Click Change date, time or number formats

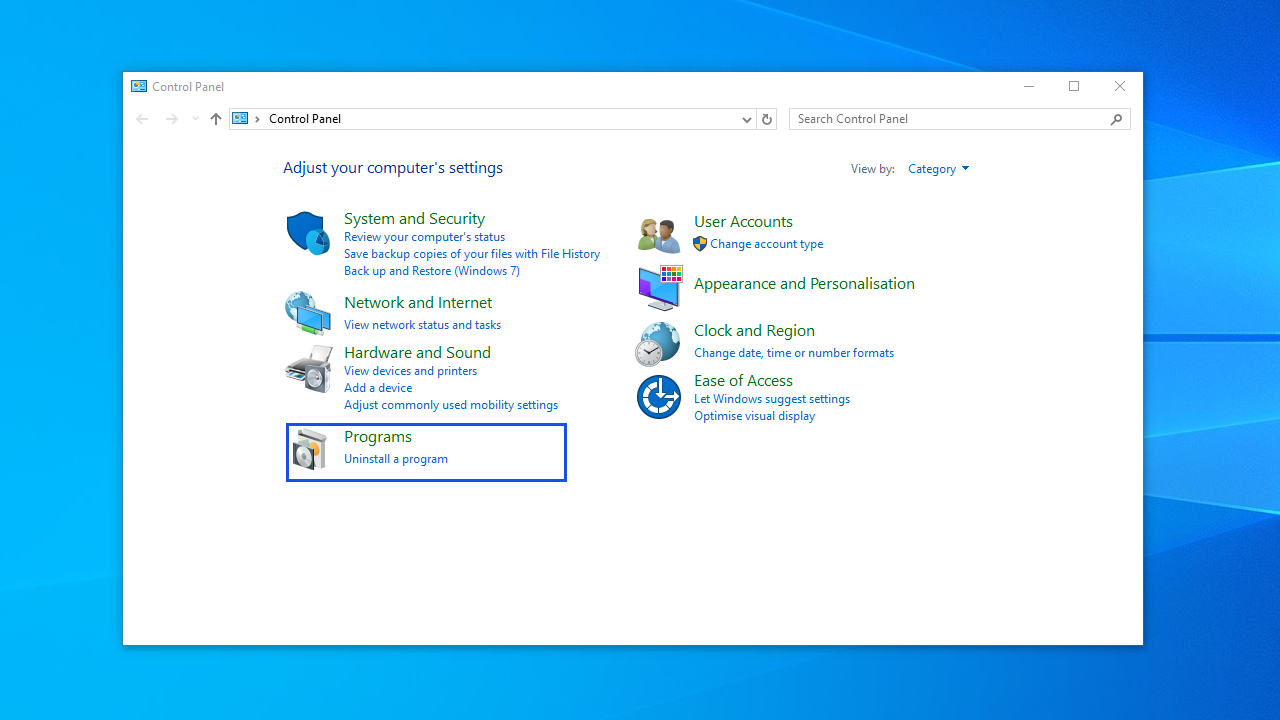pyautogui.click(x=794, y=353)
